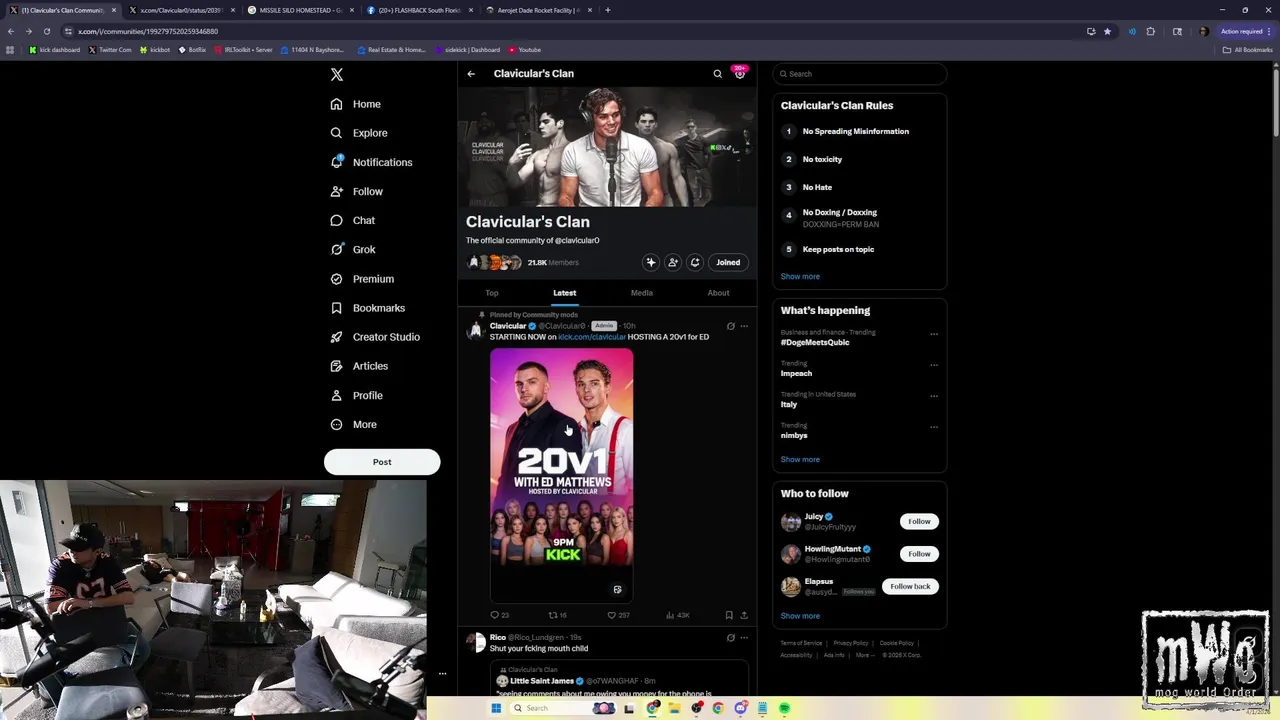Like the pinned post with 257 likes
1280x720 pixels.
coord(618,615)
